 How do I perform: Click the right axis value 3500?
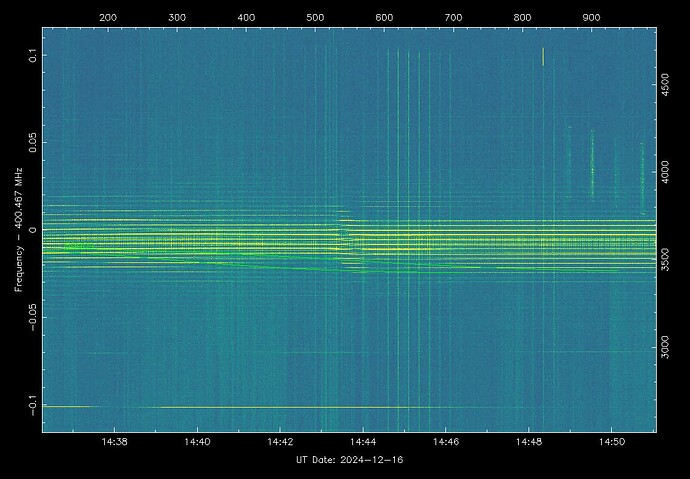click(665, 260)
